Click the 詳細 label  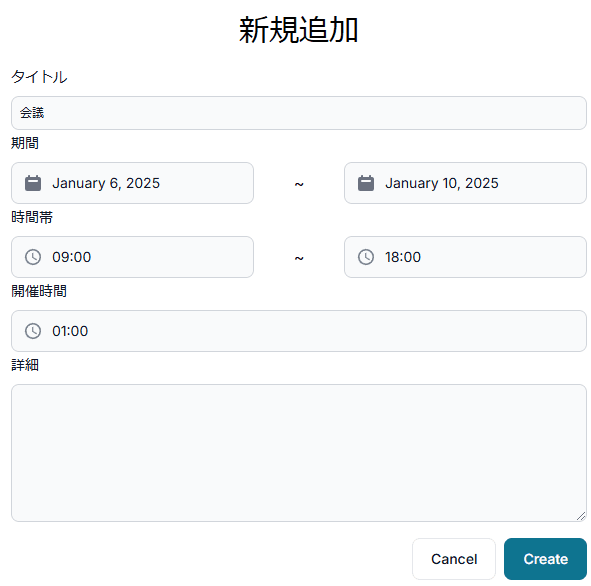click(25, 365)
